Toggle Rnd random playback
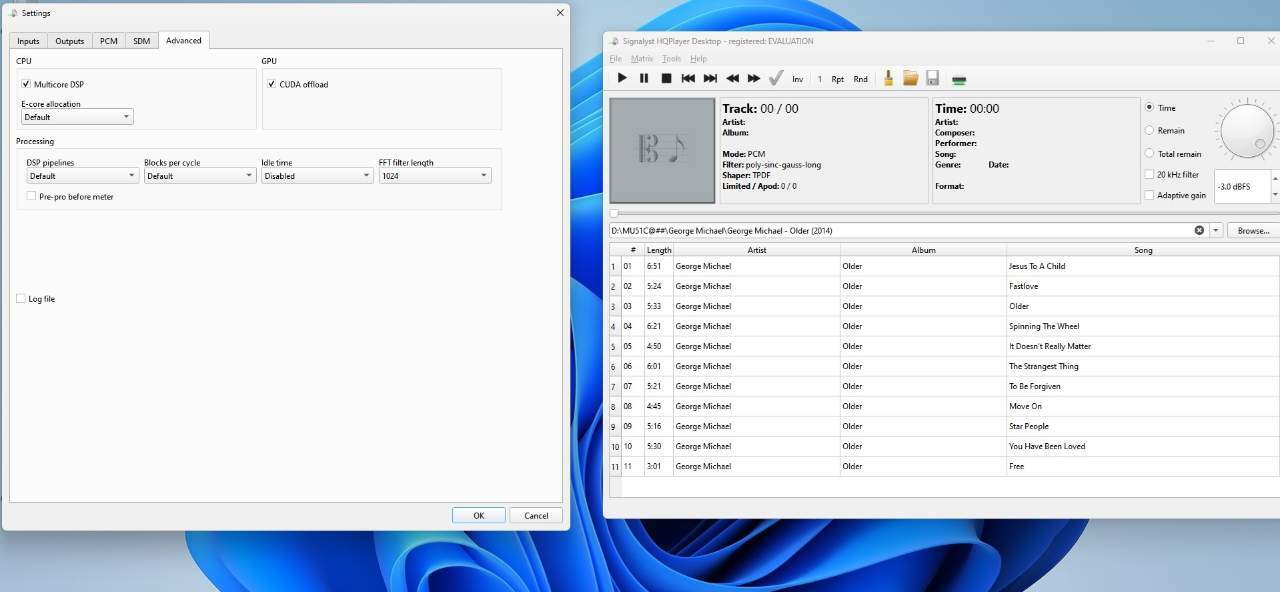This screenshot has height=592, width=1280. pos(860,79)
